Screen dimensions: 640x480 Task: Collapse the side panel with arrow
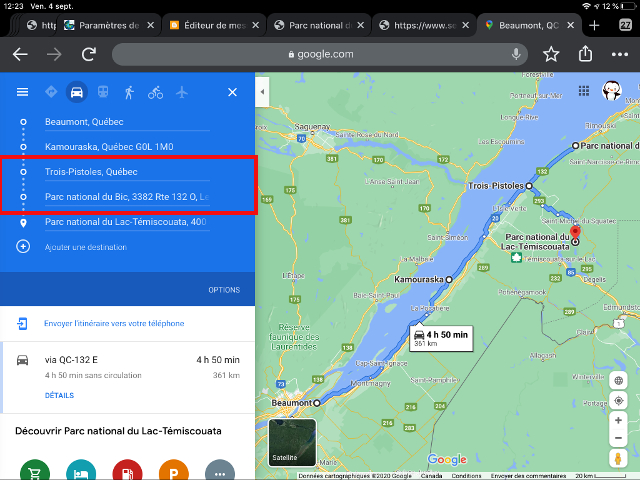pyautogui.click(x=262, y=92)
